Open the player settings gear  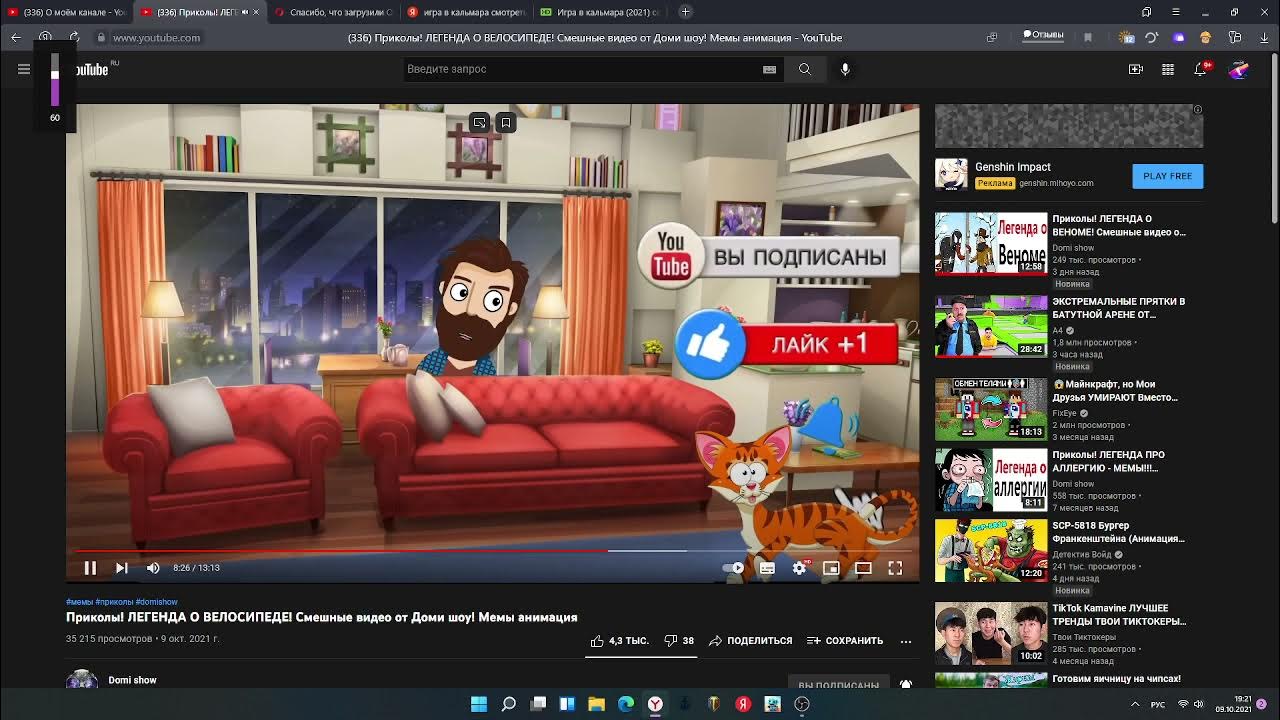[799, 568]
